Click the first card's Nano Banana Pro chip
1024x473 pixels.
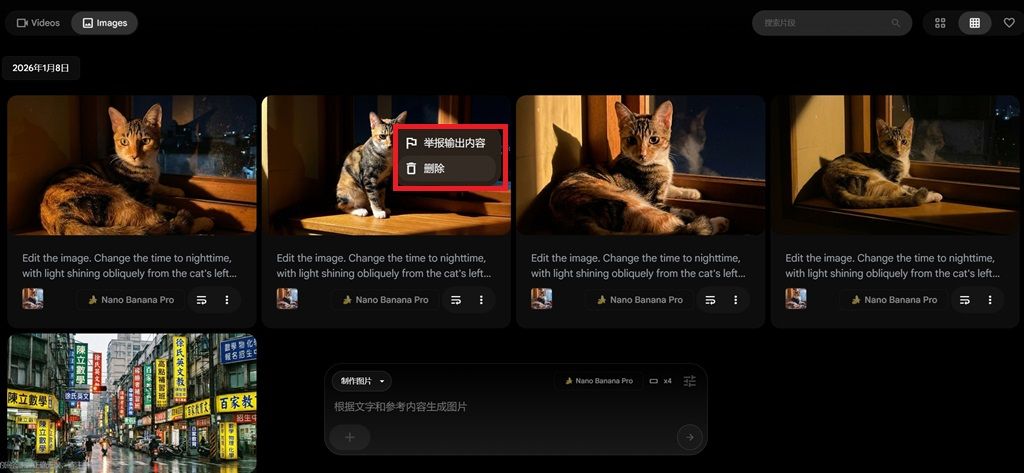(131, 300)
